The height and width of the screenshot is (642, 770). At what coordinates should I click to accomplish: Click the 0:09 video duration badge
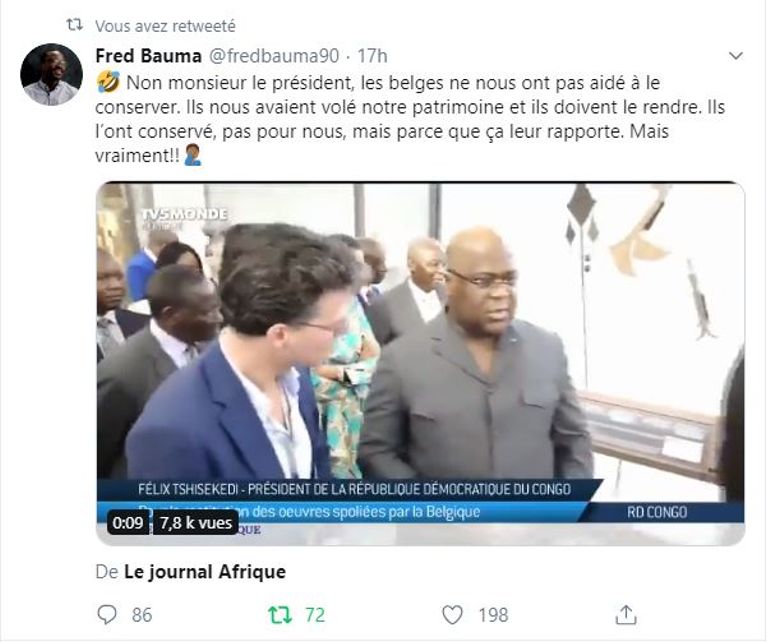click(128, 523)
